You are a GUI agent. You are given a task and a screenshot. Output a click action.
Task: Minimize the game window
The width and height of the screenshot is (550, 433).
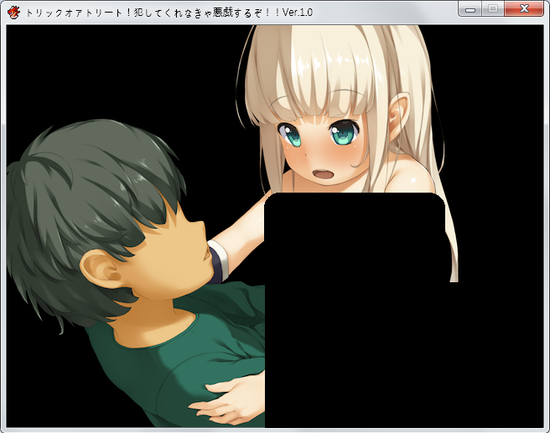470,9
